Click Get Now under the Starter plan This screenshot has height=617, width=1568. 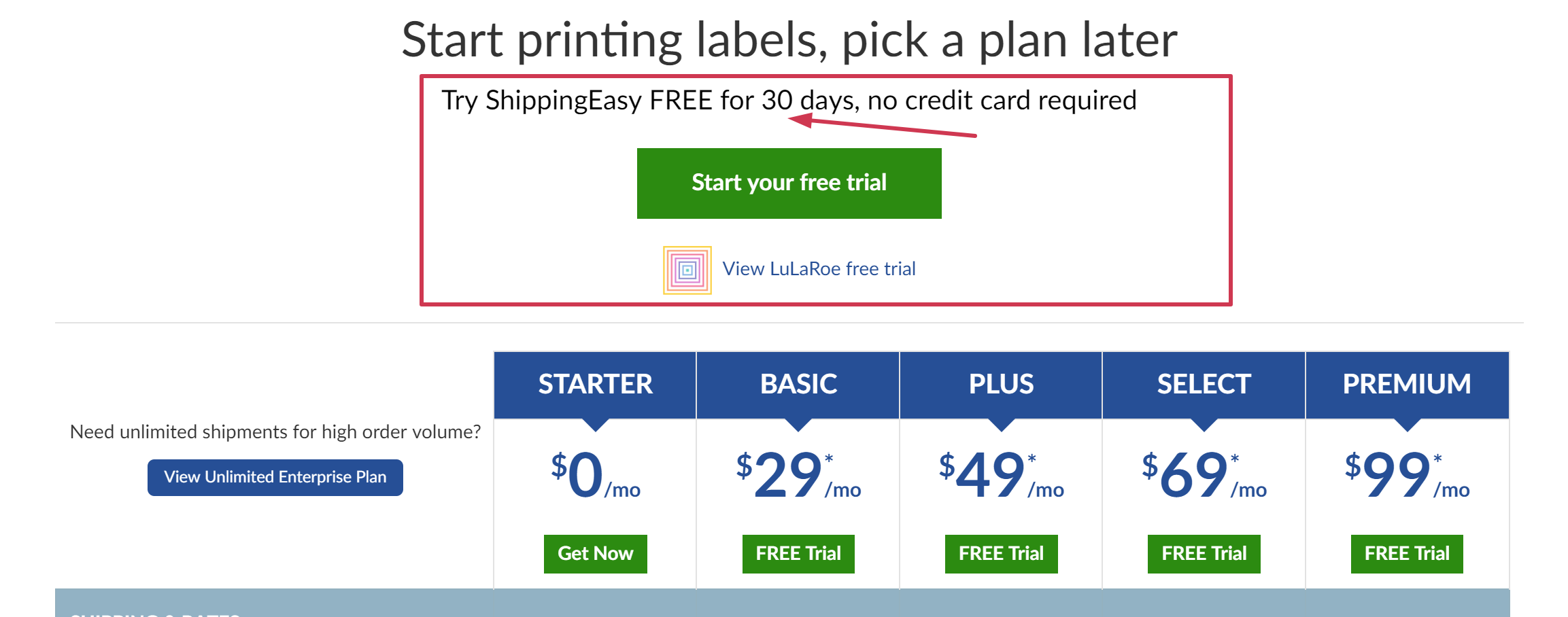(x=595, y=553)
